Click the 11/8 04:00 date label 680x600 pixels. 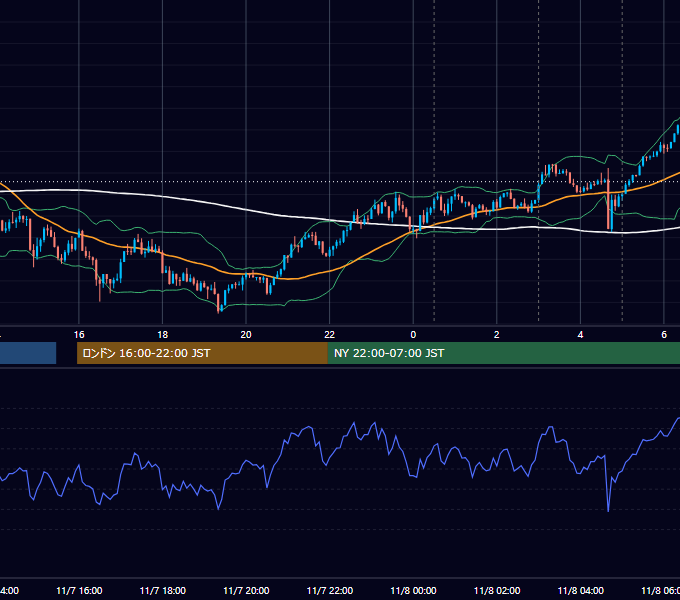pos(581,591)
